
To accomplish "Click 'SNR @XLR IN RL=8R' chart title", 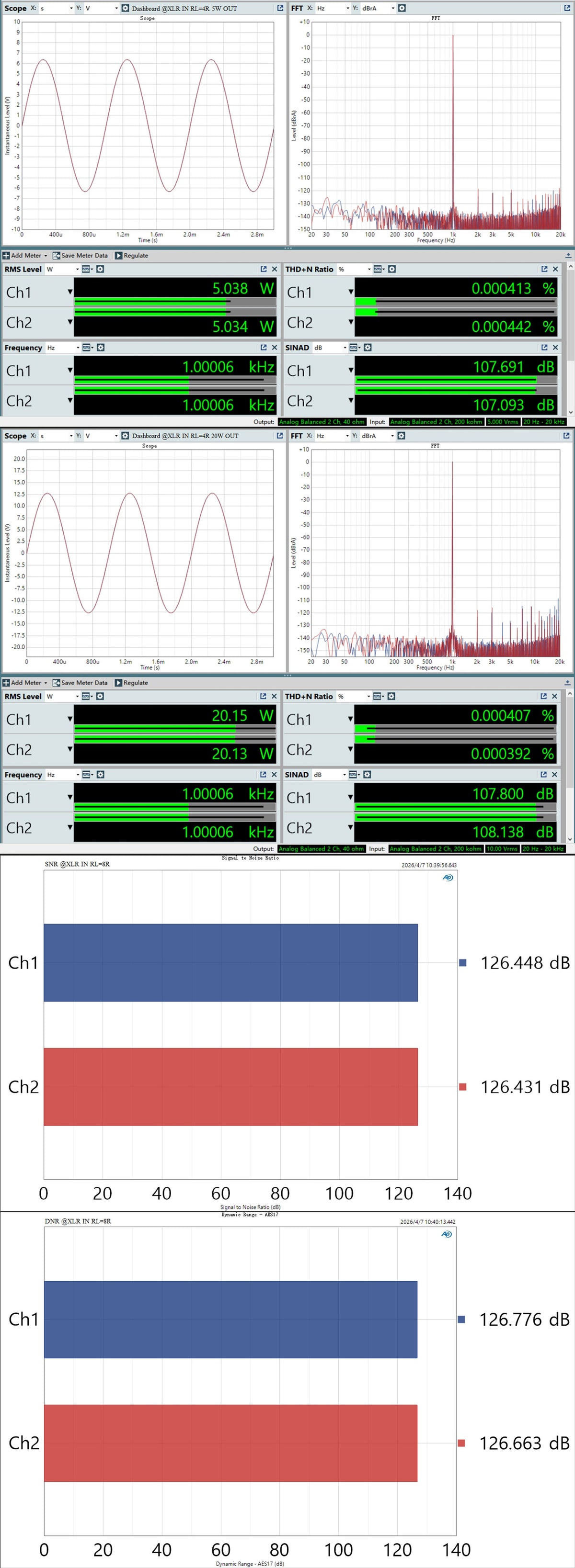I will [77, 864].
